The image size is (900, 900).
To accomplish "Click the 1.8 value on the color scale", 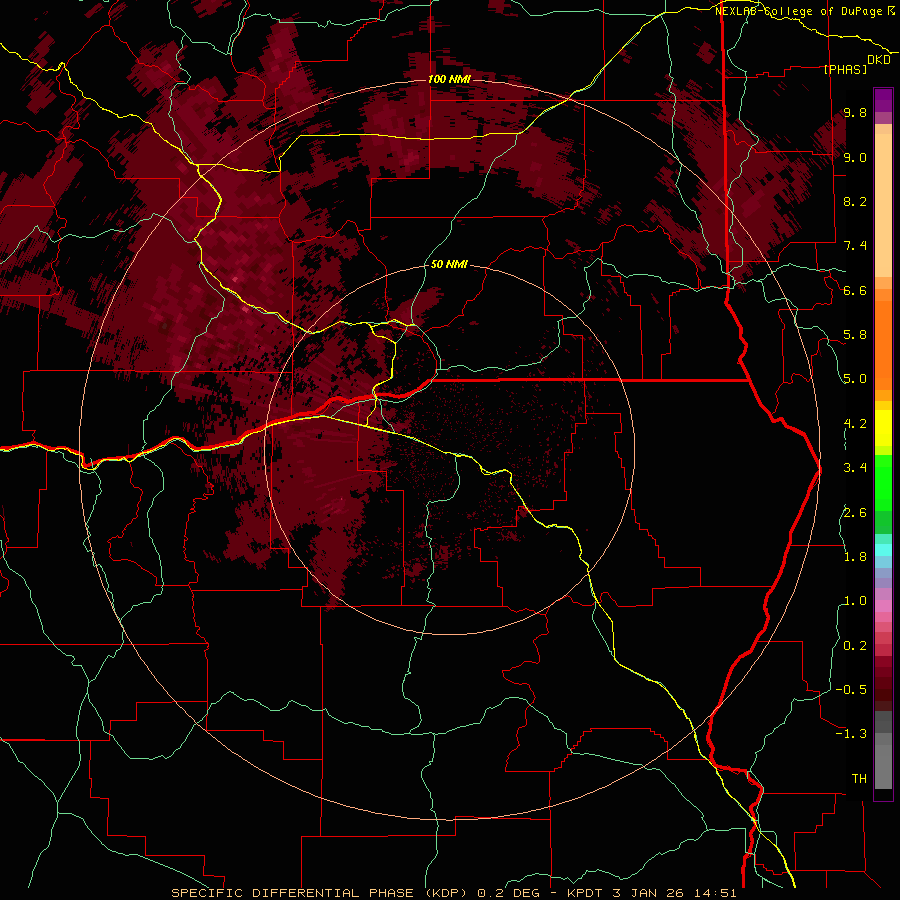I will (855, 557).
